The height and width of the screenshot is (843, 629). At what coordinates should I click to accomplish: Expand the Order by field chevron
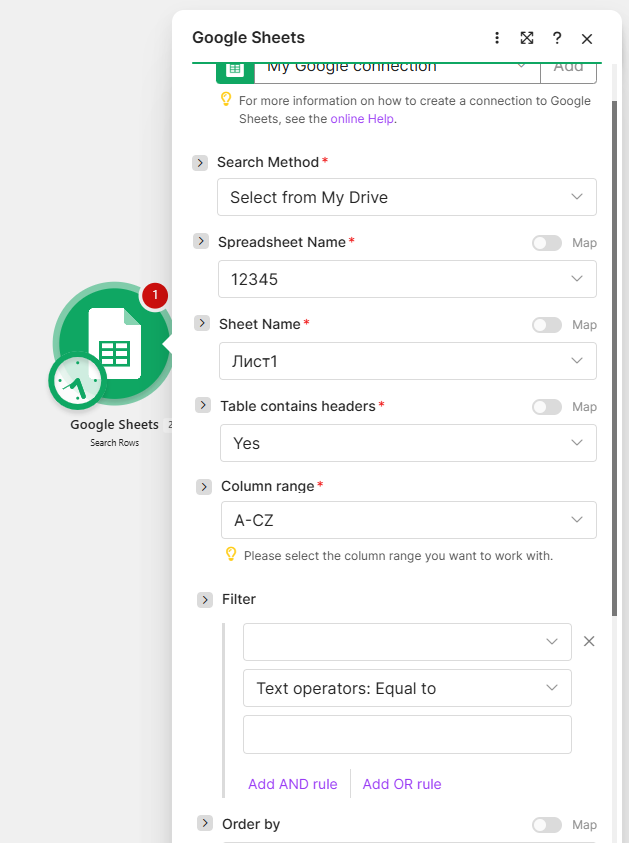click(205, 823)
